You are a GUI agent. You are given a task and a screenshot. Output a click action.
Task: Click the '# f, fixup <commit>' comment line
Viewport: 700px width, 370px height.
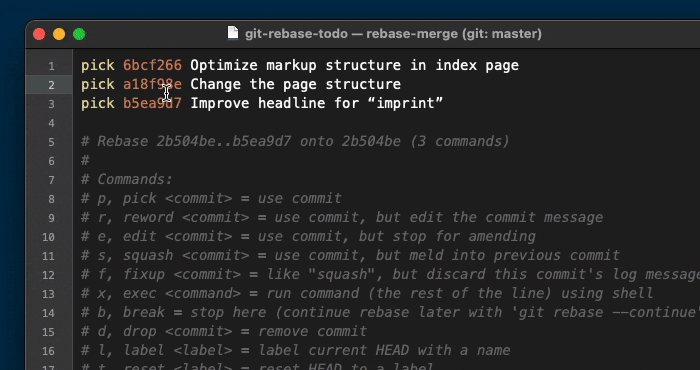pos(390,274)
